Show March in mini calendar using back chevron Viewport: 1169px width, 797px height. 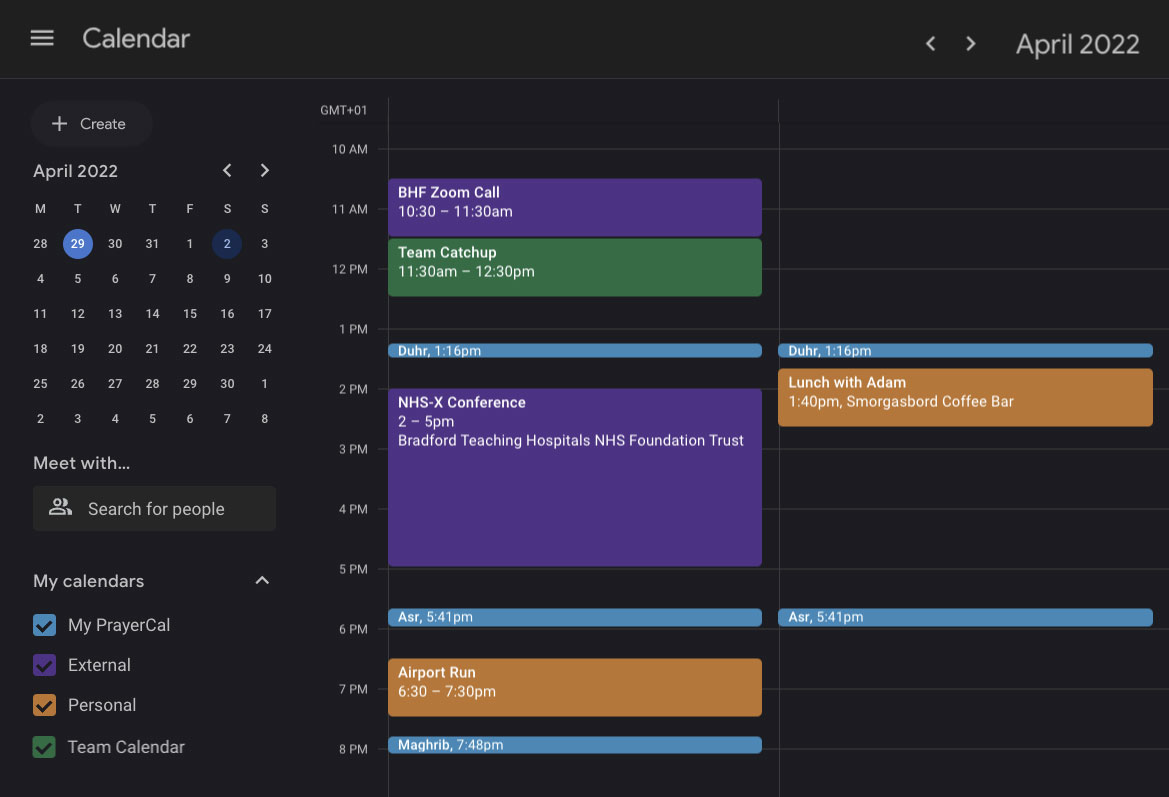tap(226, 170)
